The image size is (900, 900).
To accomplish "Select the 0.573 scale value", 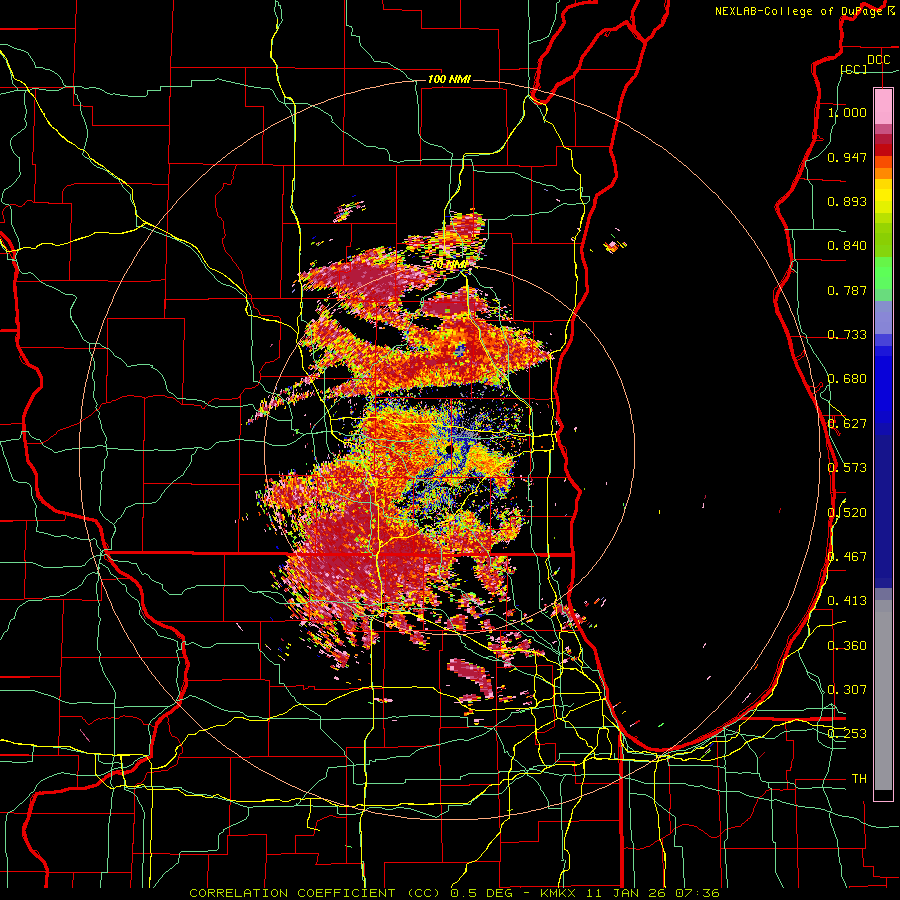I will (847, 468).
